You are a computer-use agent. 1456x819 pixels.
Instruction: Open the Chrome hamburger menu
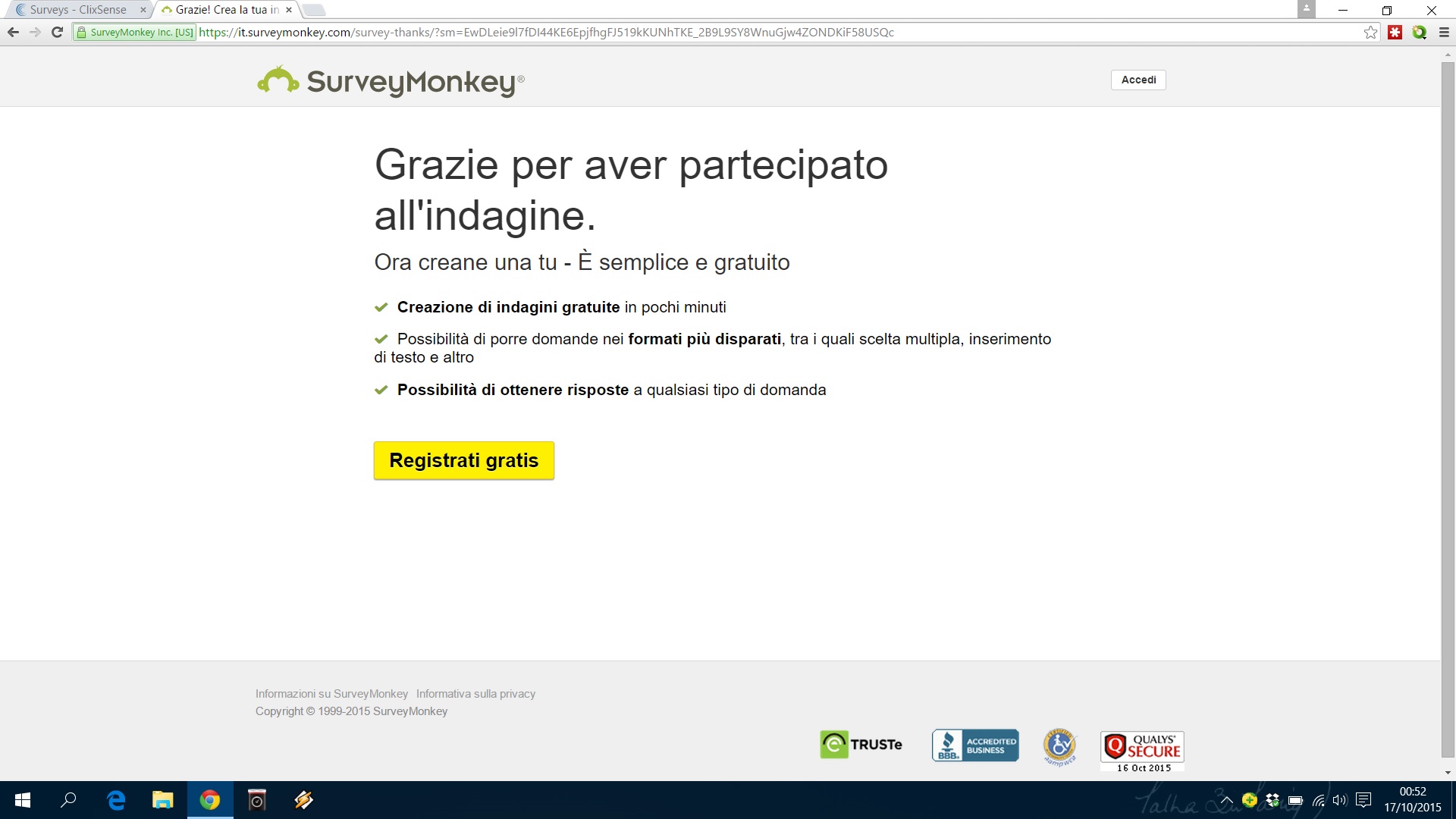tap(1444, 32)
